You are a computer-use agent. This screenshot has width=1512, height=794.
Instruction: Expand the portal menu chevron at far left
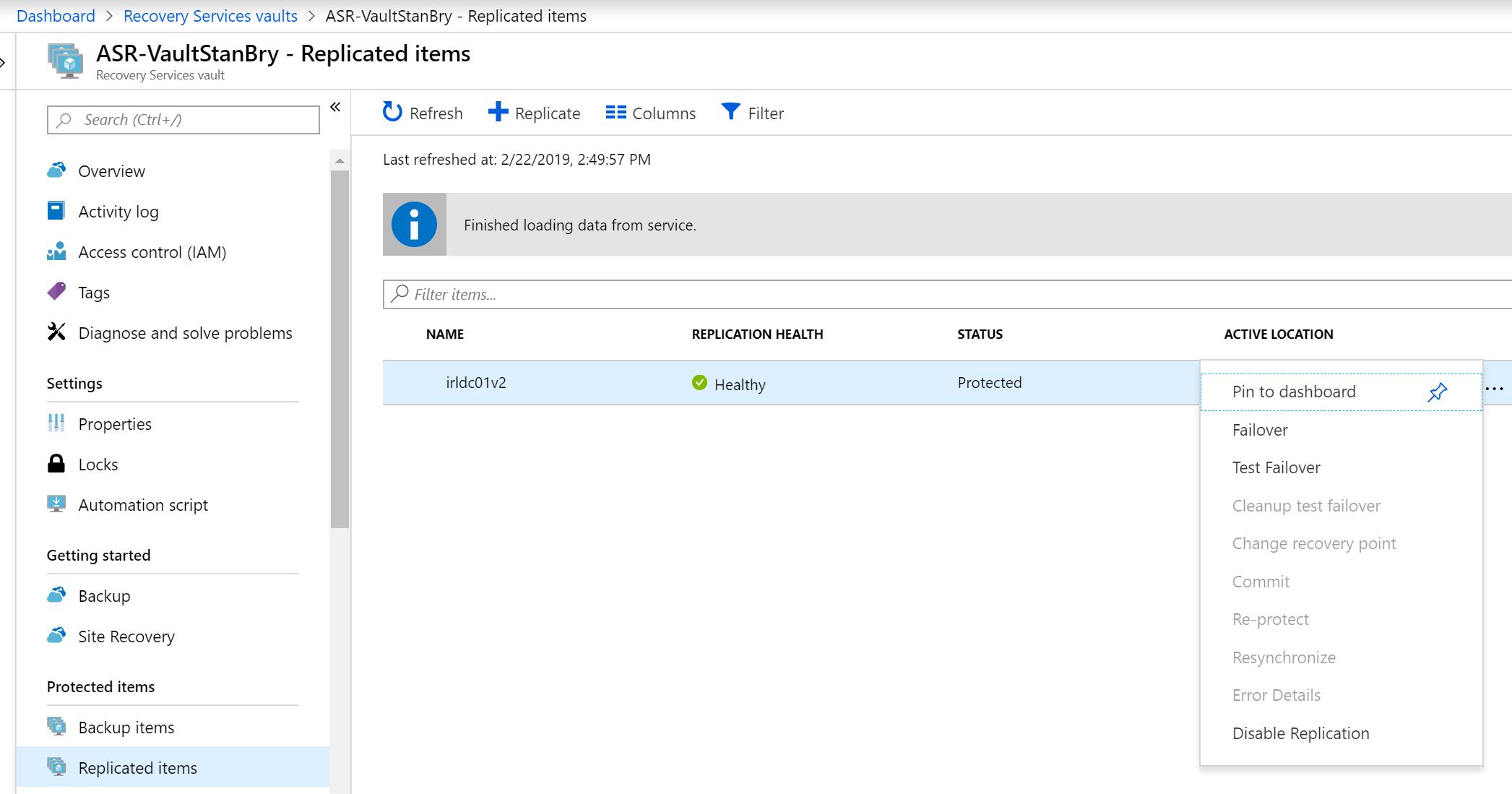[x=3, y=63]
